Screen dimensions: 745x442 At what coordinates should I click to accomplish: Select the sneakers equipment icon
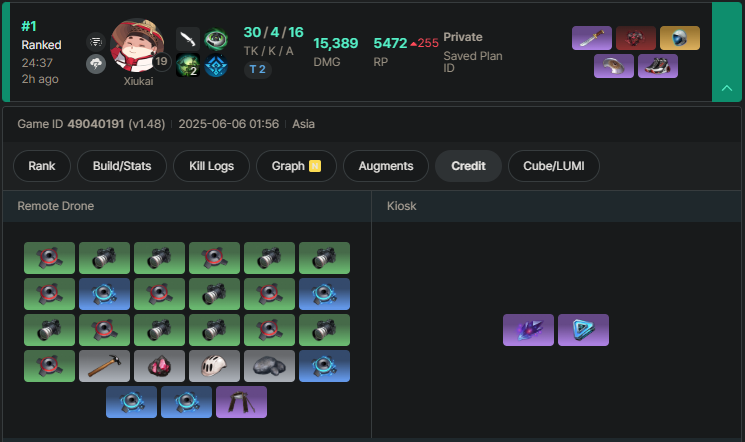(x=658, y=66)
